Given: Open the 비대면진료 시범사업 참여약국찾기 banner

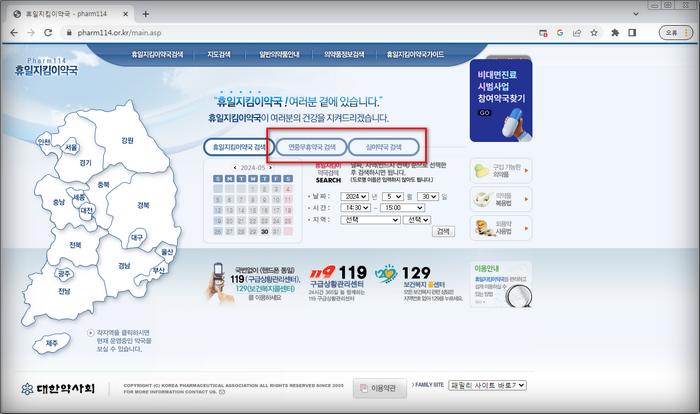Looking at the screenshot, I should click(x=501, y=100).
